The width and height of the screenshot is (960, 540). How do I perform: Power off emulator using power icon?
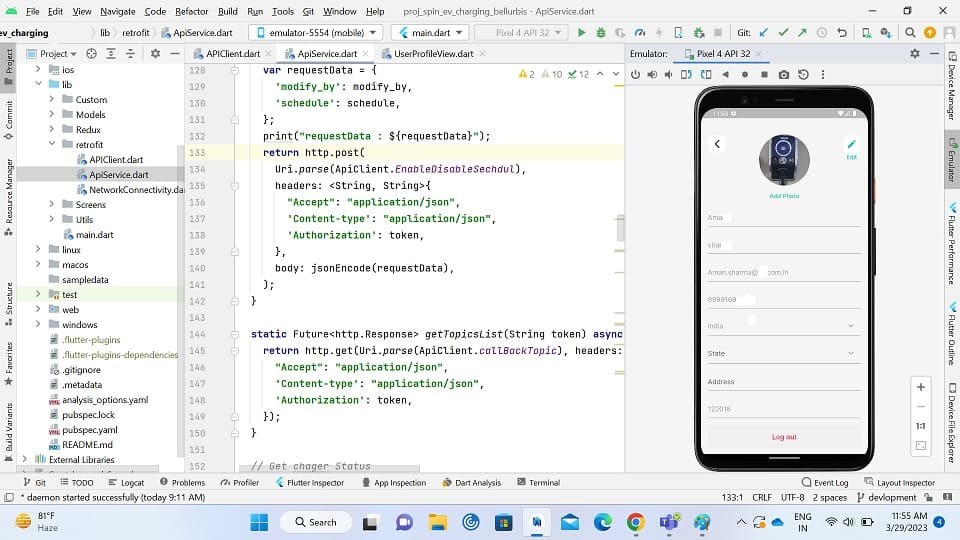point(636,75)
